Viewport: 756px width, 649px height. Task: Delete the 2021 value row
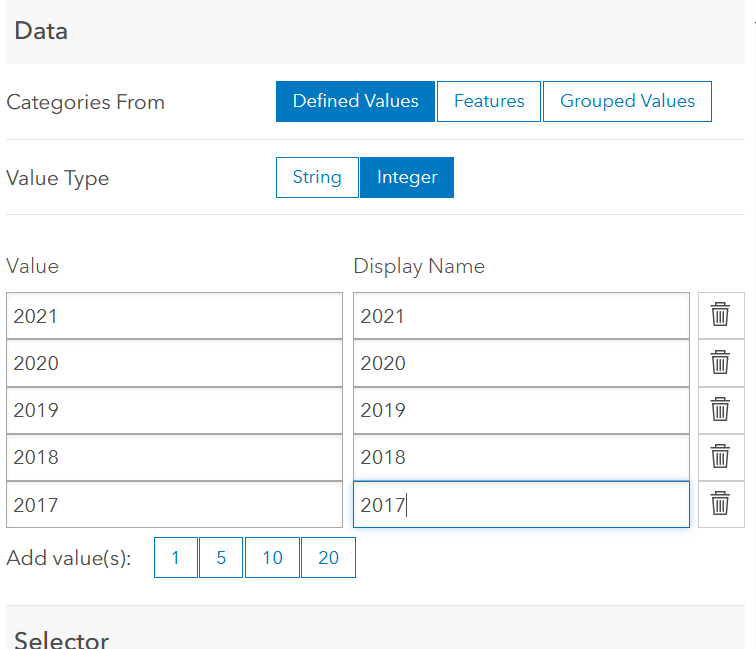point(720,315)
